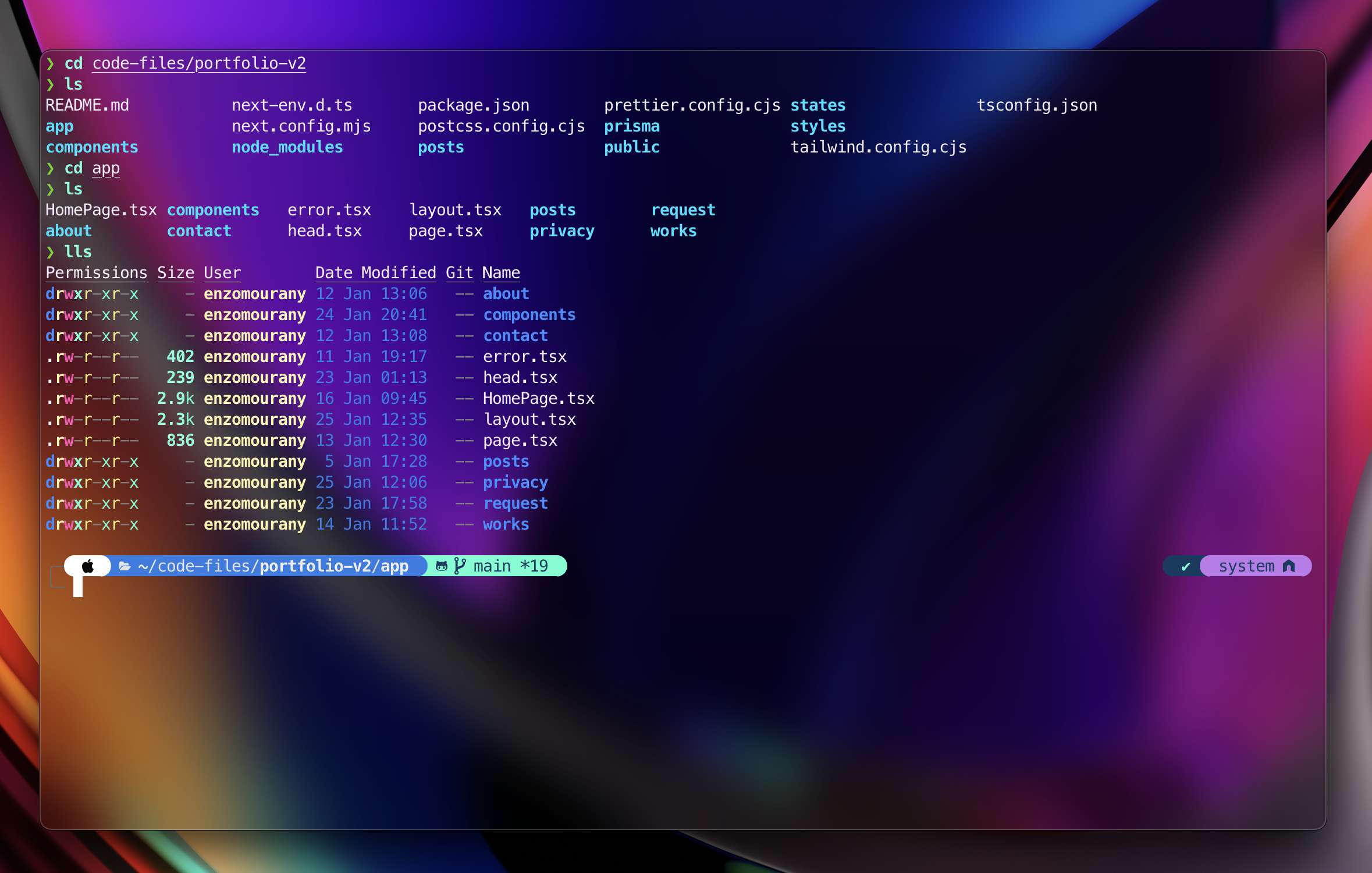This screenshot has width=1372, height=873.
Task: Click 'components' directory in long listing
Action: pyautogui.click(x=529, y=315)
